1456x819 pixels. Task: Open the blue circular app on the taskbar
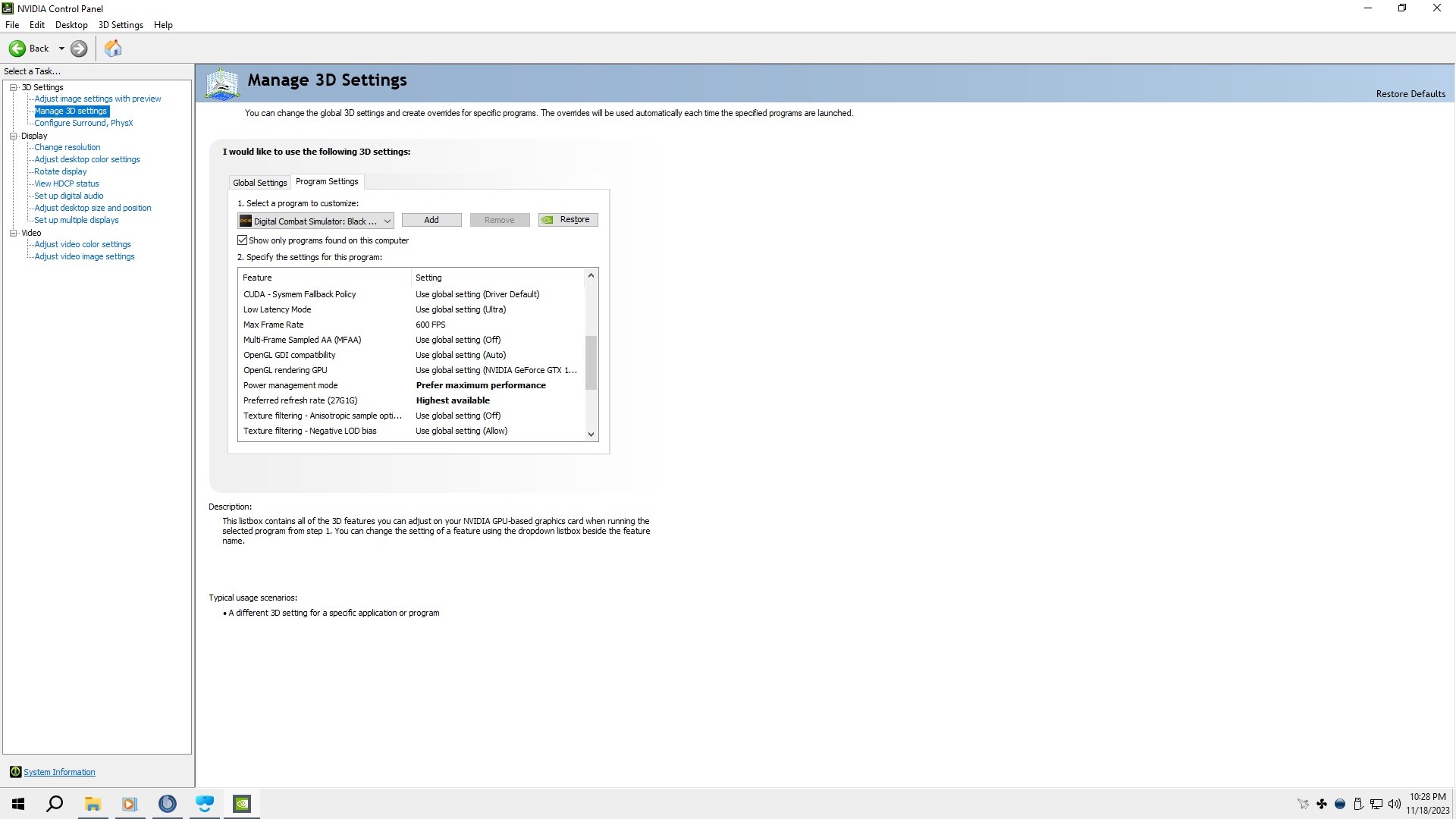coord(167,804)
